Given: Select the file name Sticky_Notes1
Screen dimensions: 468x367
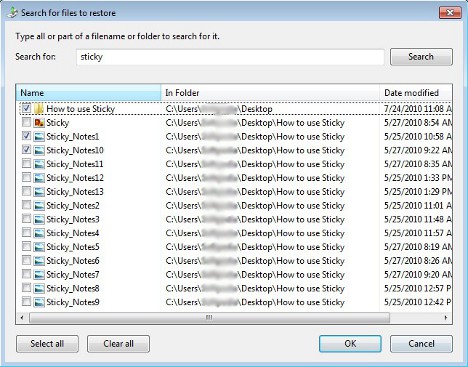Looking at the screenshot, I should point(73,136).
